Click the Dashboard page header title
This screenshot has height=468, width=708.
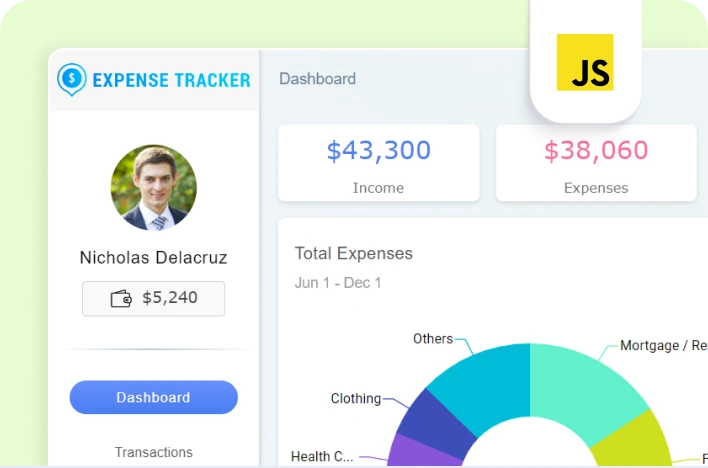317,79
